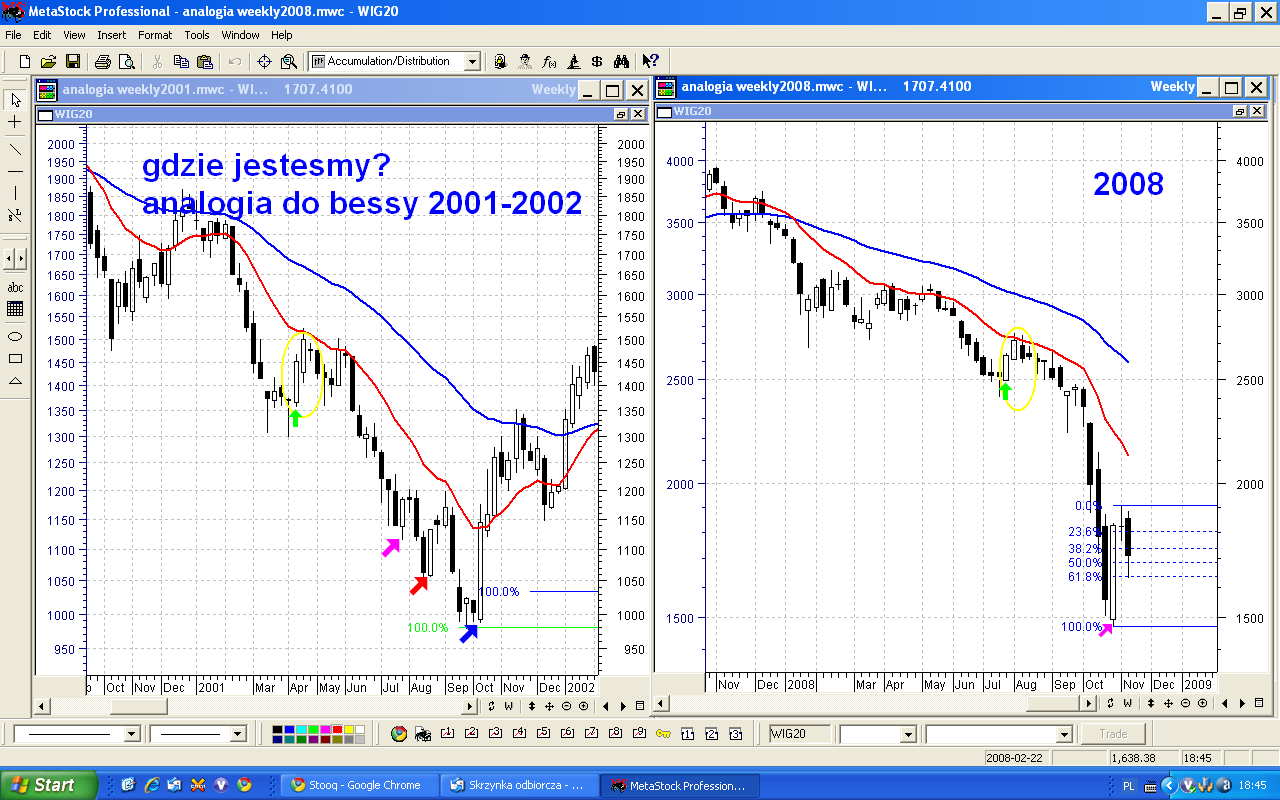Click the binoculars Explorer icon
1280x800 pixels.
click(621, 62)
